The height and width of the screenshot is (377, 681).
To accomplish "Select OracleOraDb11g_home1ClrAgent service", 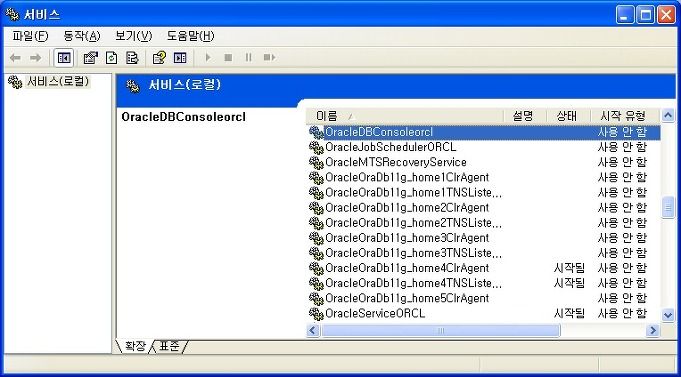I will pyautogui.click(x=407, y=178).
